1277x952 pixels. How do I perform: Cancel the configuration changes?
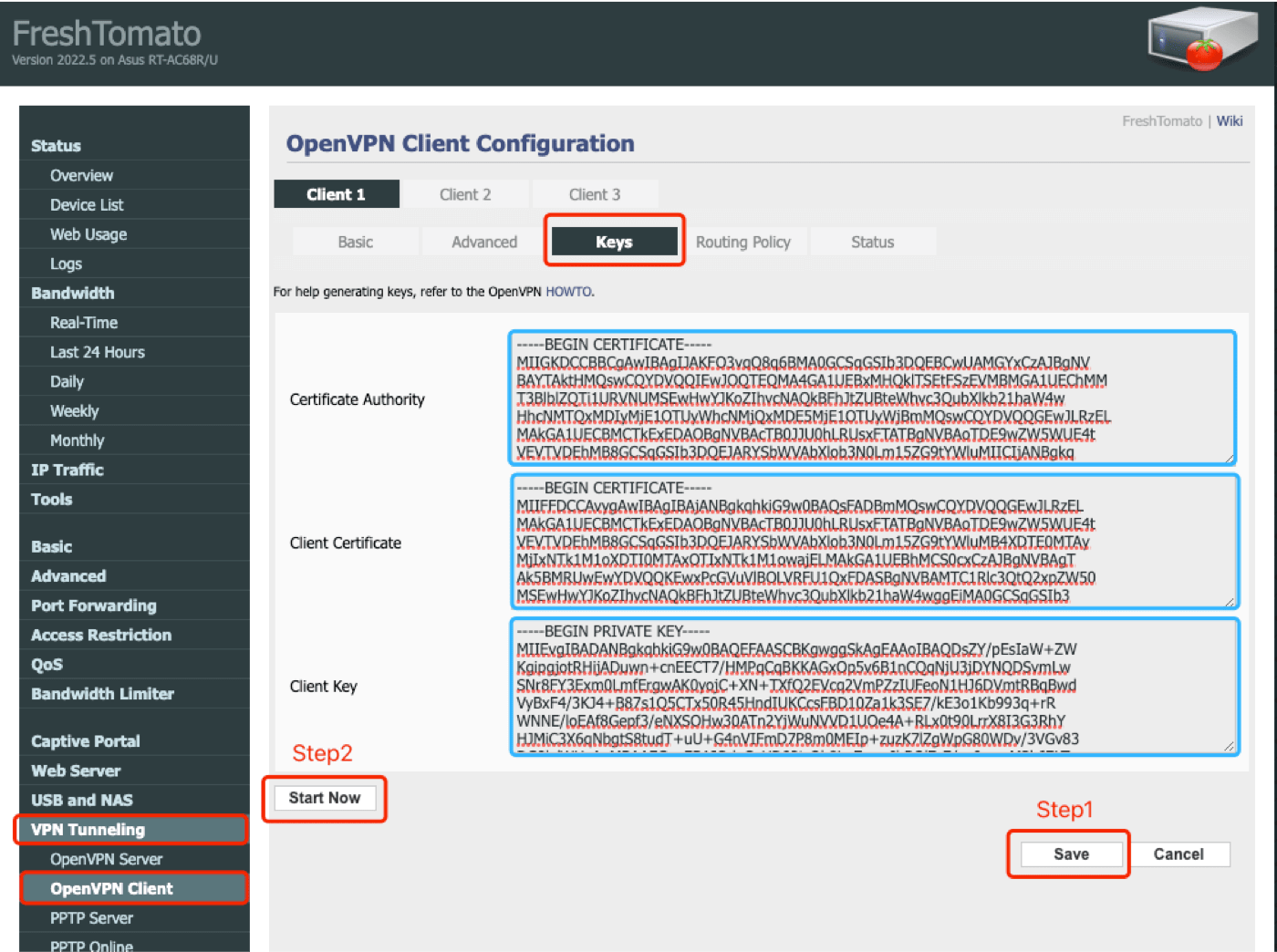pyautogui.click(x=1178, y=854)
